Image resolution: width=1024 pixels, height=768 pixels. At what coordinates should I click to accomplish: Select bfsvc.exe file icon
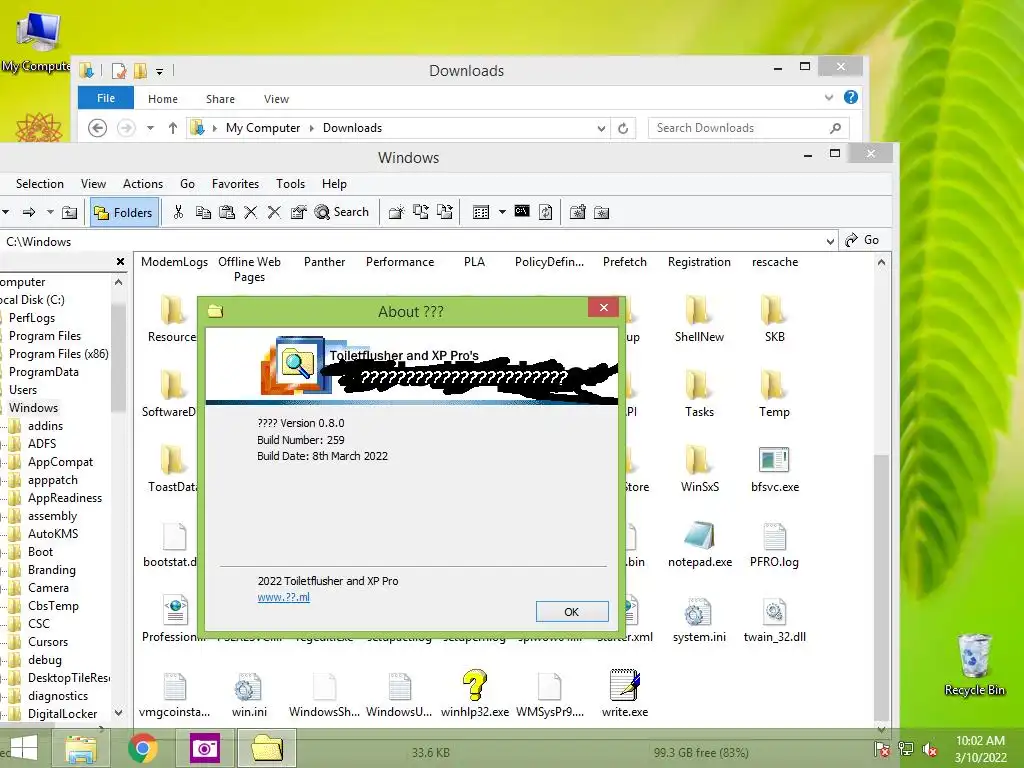click(774, 460)
